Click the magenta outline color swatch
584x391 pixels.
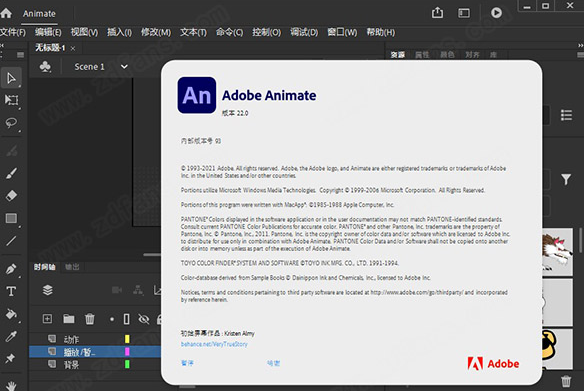(x=127, y=352)
